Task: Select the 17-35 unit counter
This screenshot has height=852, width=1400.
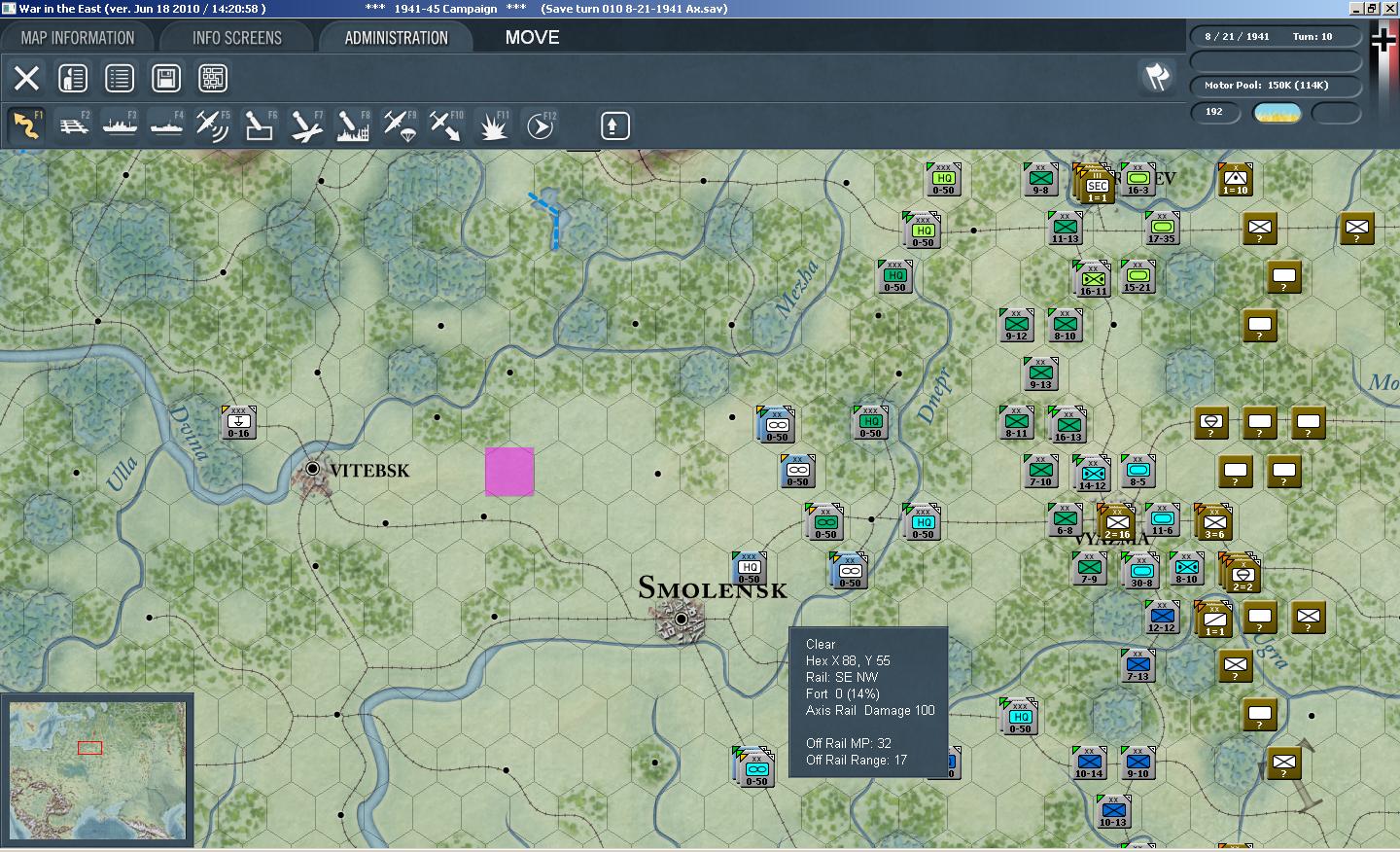Action: coord(1162,228)
